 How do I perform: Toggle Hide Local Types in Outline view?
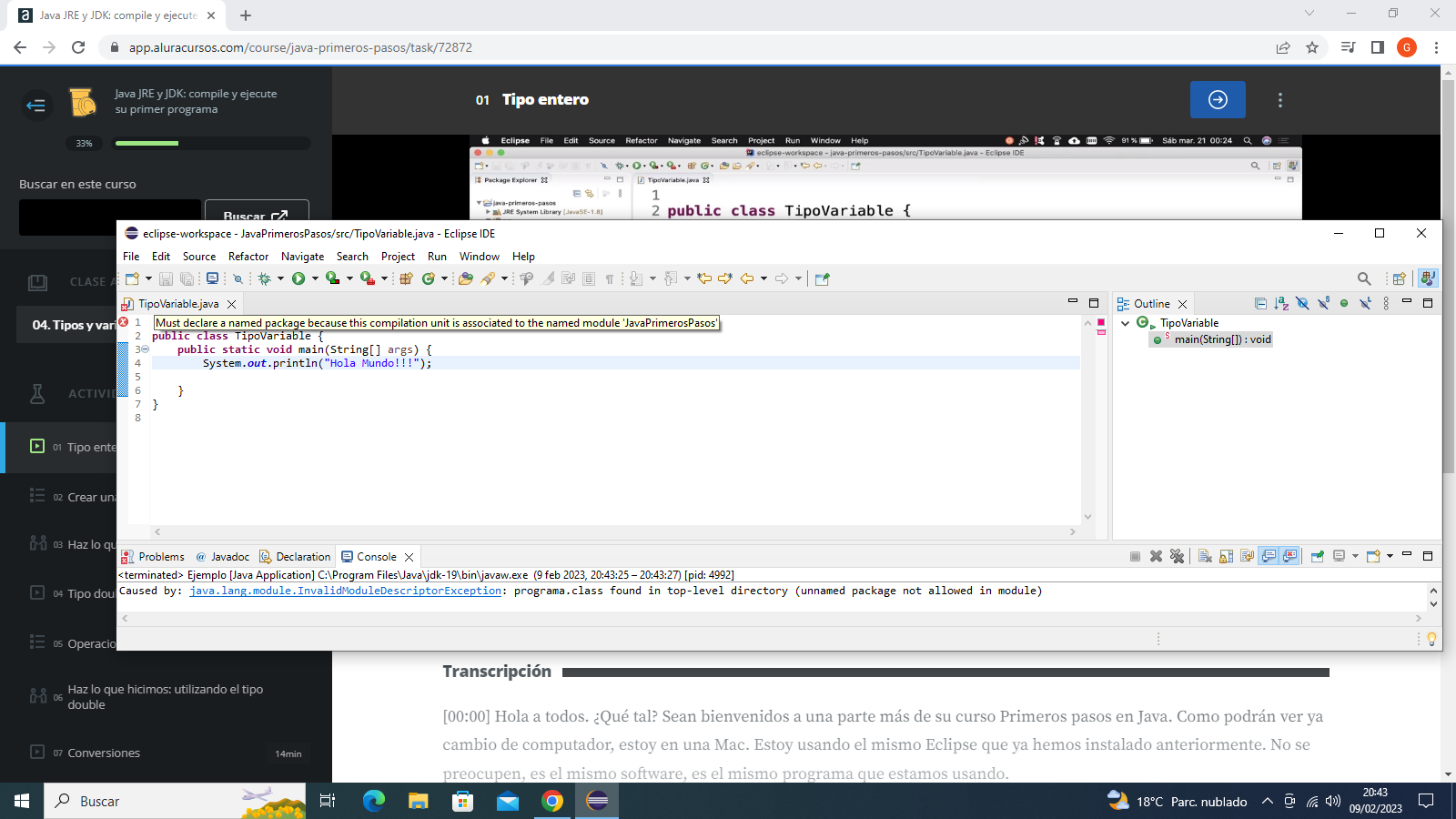(x=1365, y=303)
